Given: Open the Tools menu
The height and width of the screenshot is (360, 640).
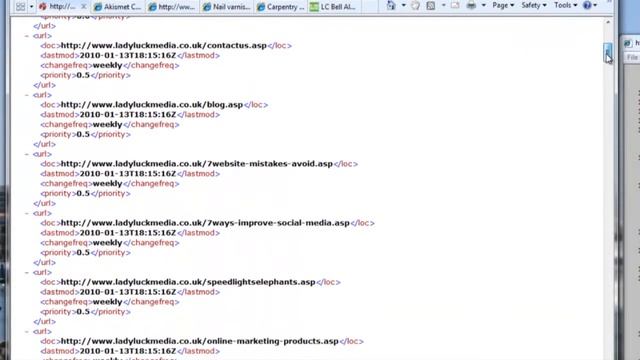Looking at the screenshot, I should [565, 5].
